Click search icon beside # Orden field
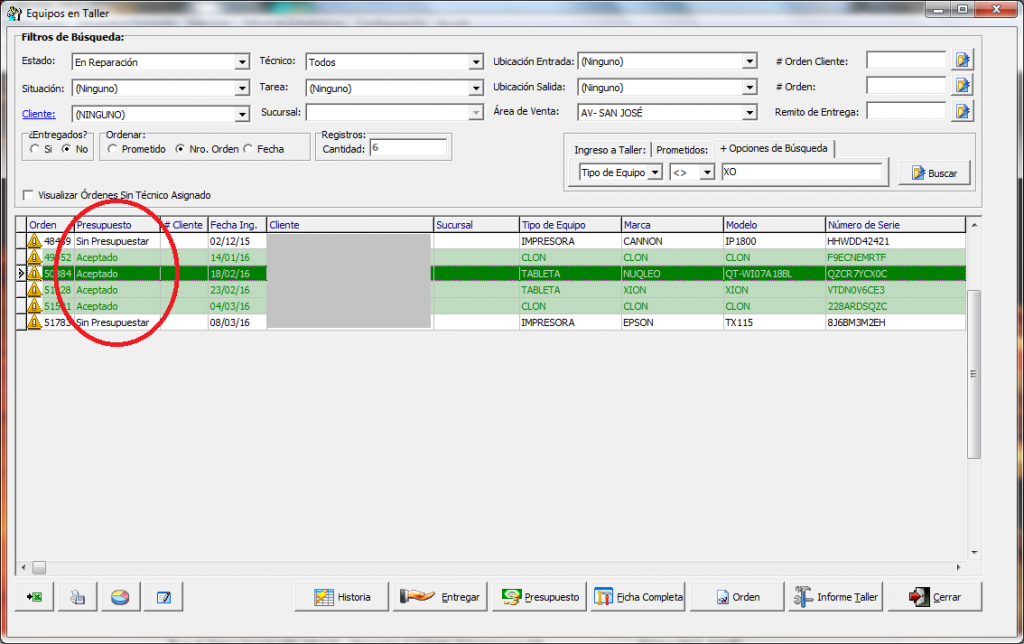 pos(963,86)
